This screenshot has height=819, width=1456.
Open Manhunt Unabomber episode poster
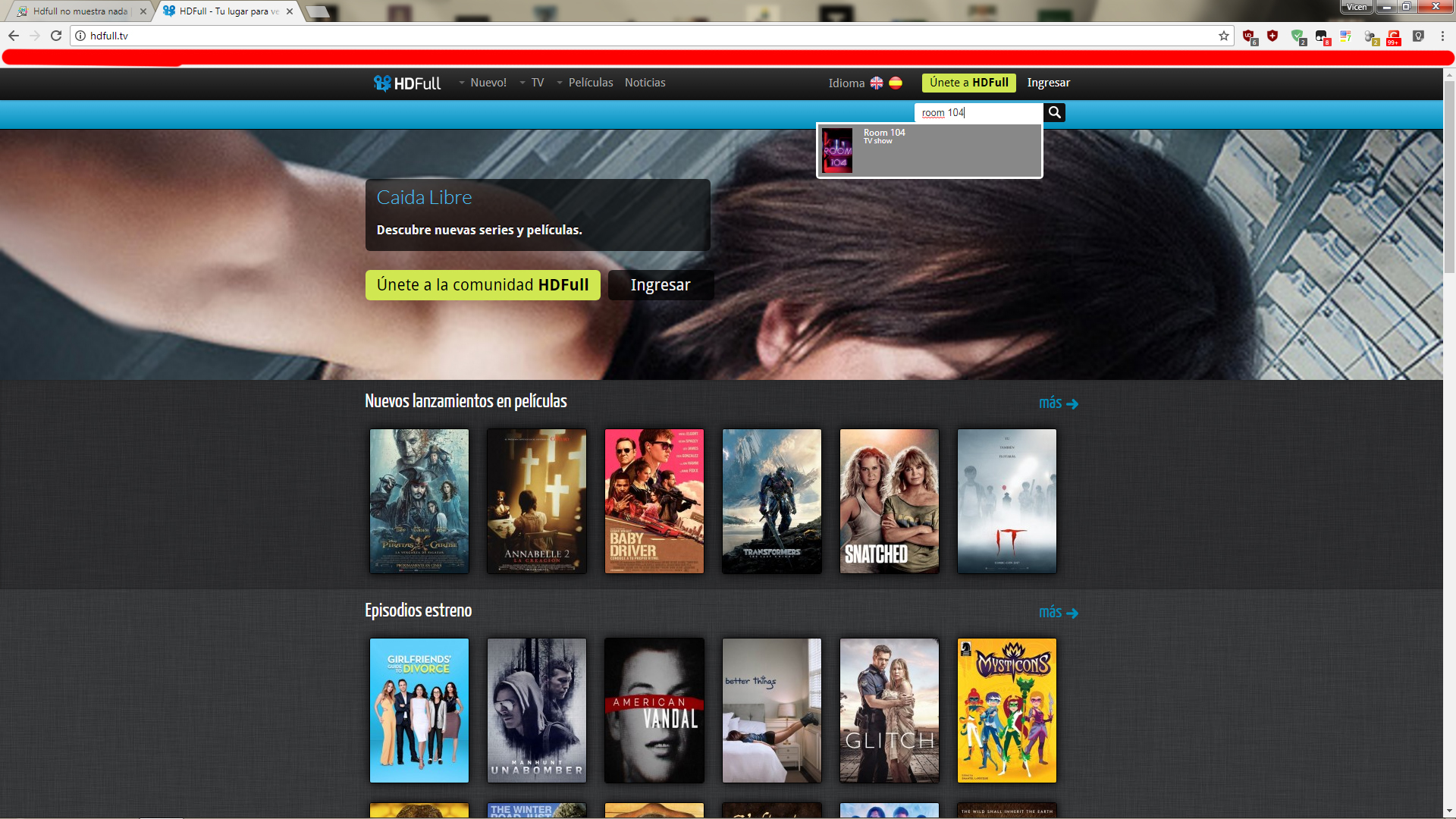pyautogui.click(x=537, y=711)
